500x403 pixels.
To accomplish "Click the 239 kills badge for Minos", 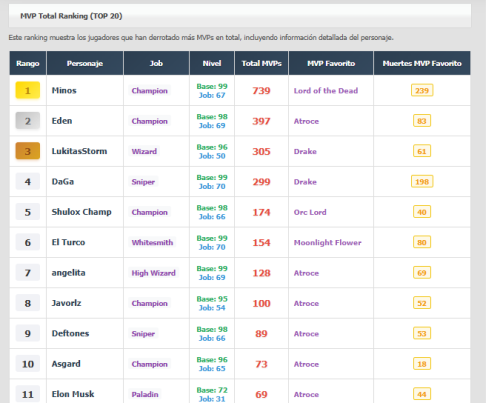I will click(x=422, y=90).
